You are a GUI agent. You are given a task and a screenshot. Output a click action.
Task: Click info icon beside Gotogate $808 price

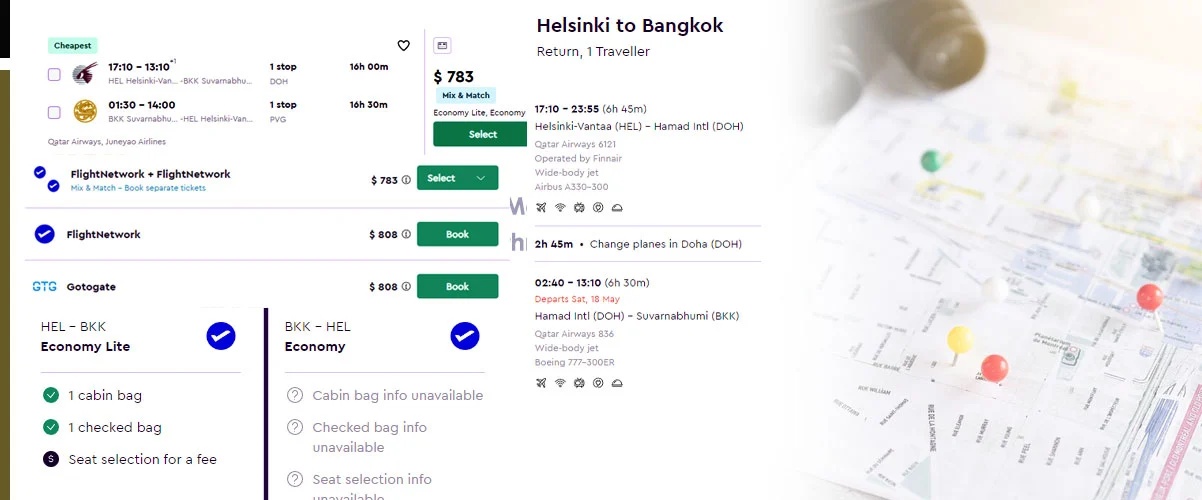tap(406, 287)
